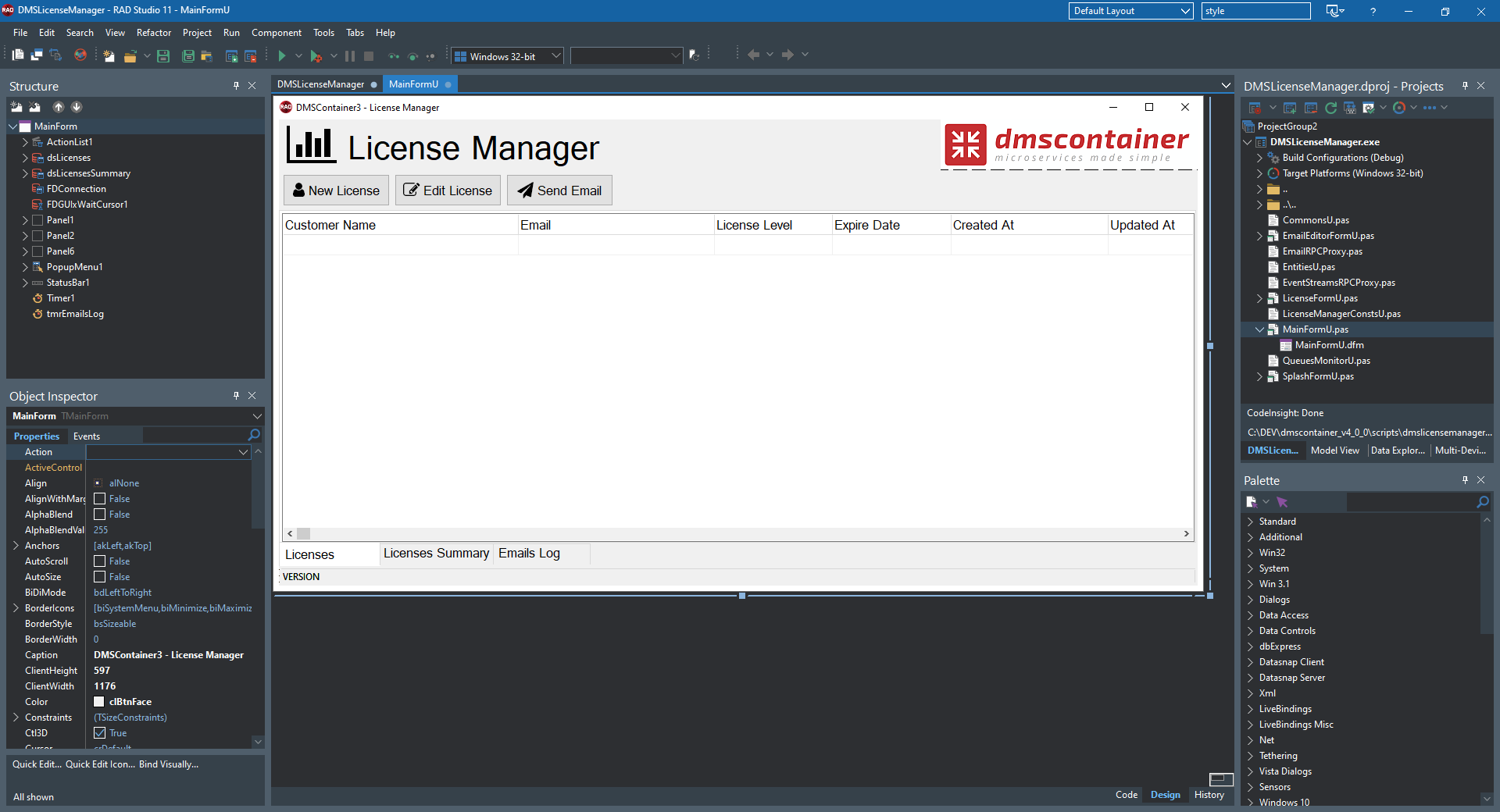Screen dimensions: 1500x812
Task: Expand the ActionList1 node in Structure
Action: [x=25, y=142]
